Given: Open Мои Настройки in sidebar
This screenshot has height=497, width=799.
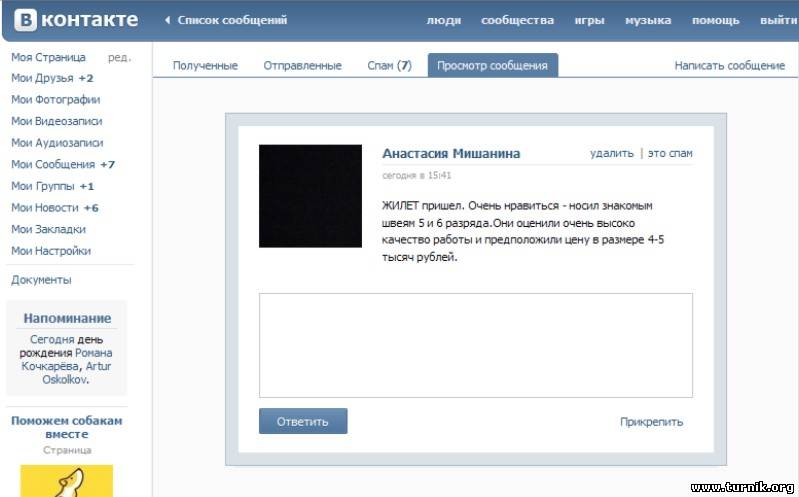Looking at the screenshot, I should pos(51,251).
